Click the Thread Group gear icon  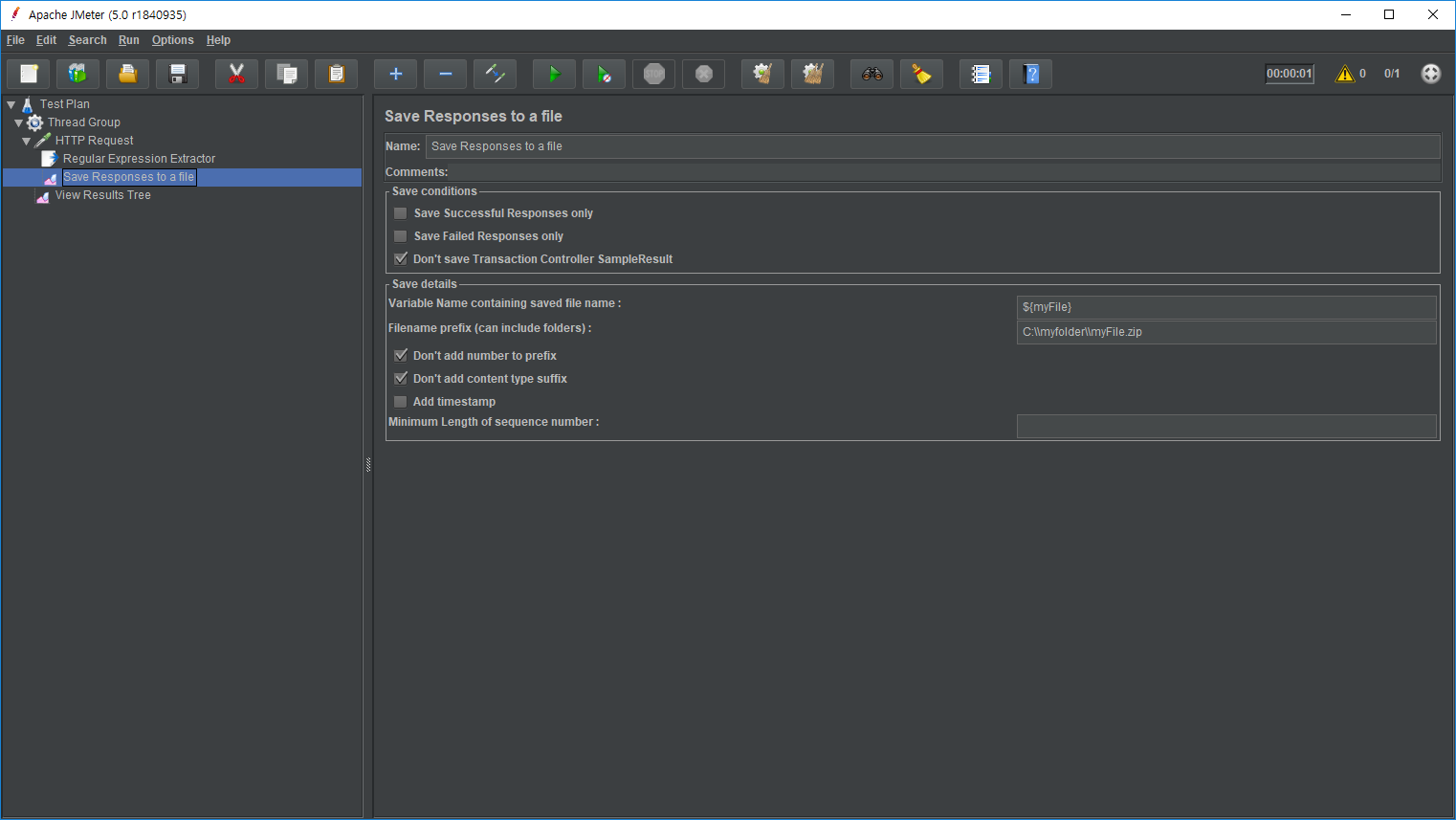(x=35, y=122)
